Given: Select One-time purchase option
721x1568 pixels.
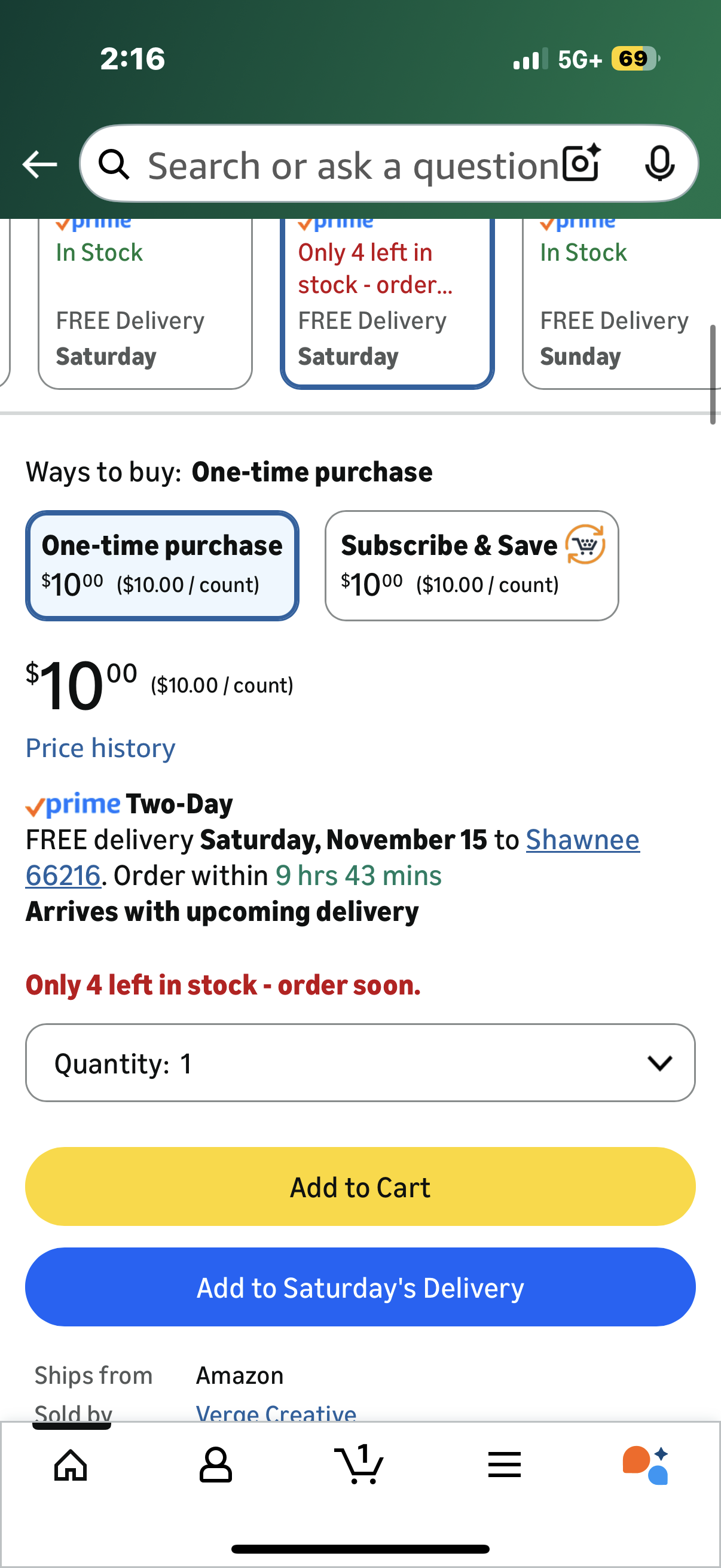Looking at the screenshot, I should tap(162, 566).
